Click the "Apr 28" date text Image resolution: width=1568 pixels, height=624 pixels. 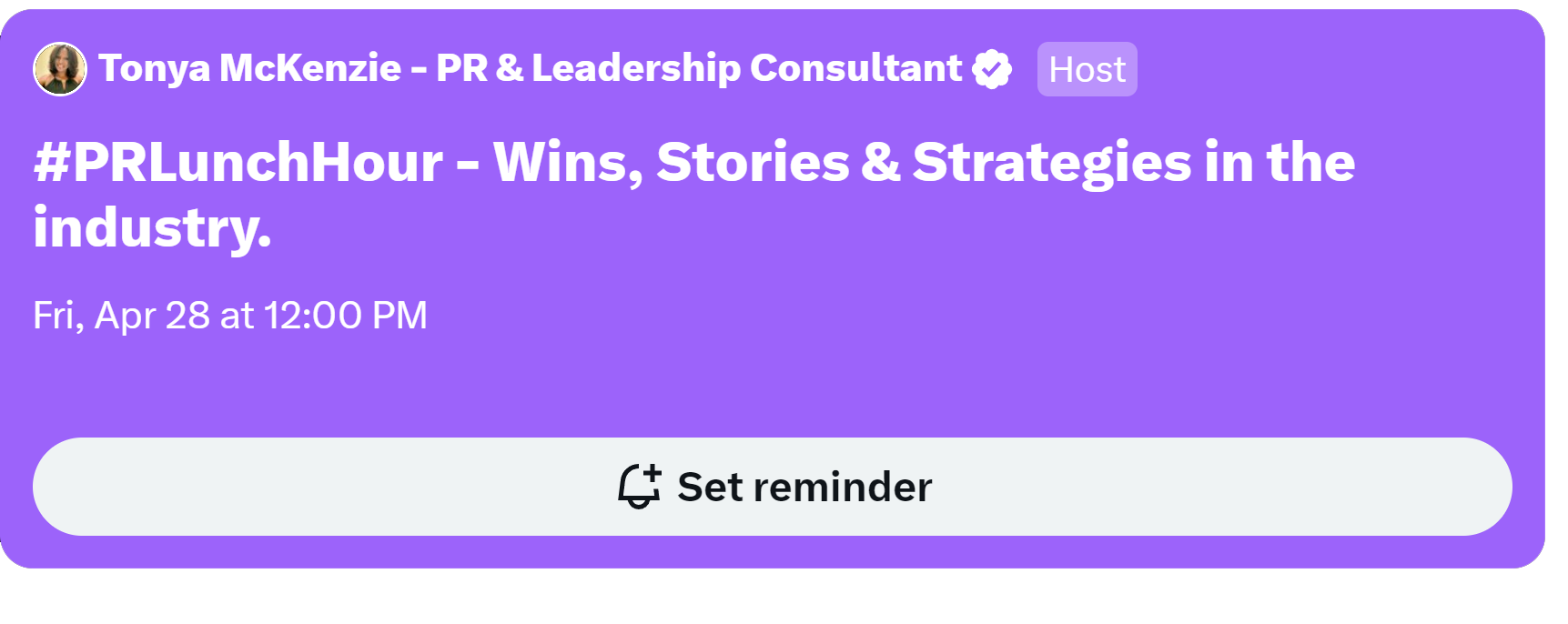tap(152, 316)
